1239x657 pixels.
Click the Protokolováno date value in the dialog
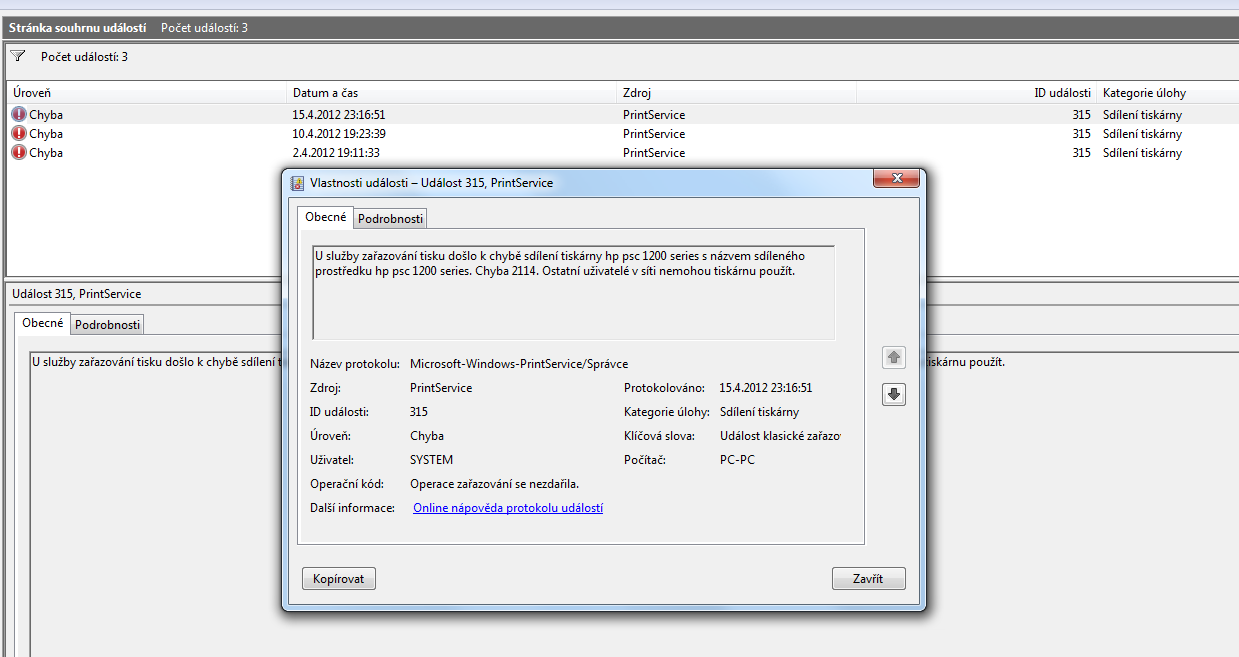766,388
